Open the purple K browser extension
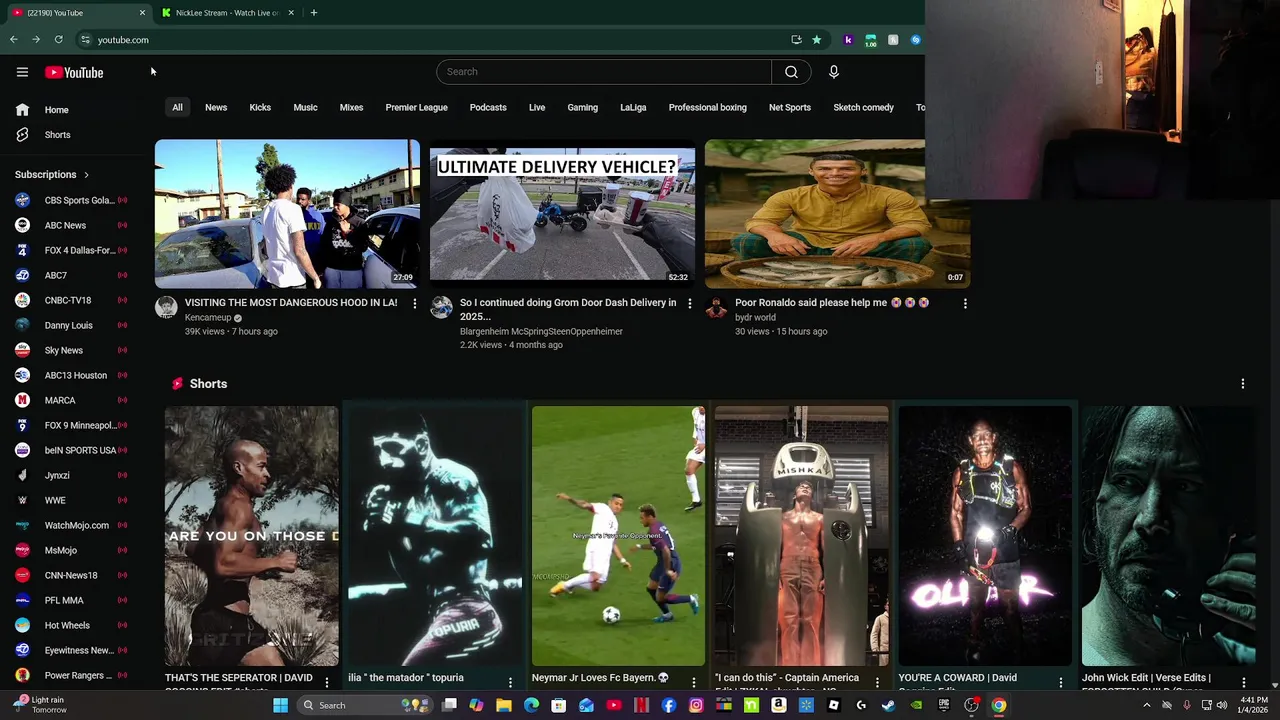 (848, 40)
